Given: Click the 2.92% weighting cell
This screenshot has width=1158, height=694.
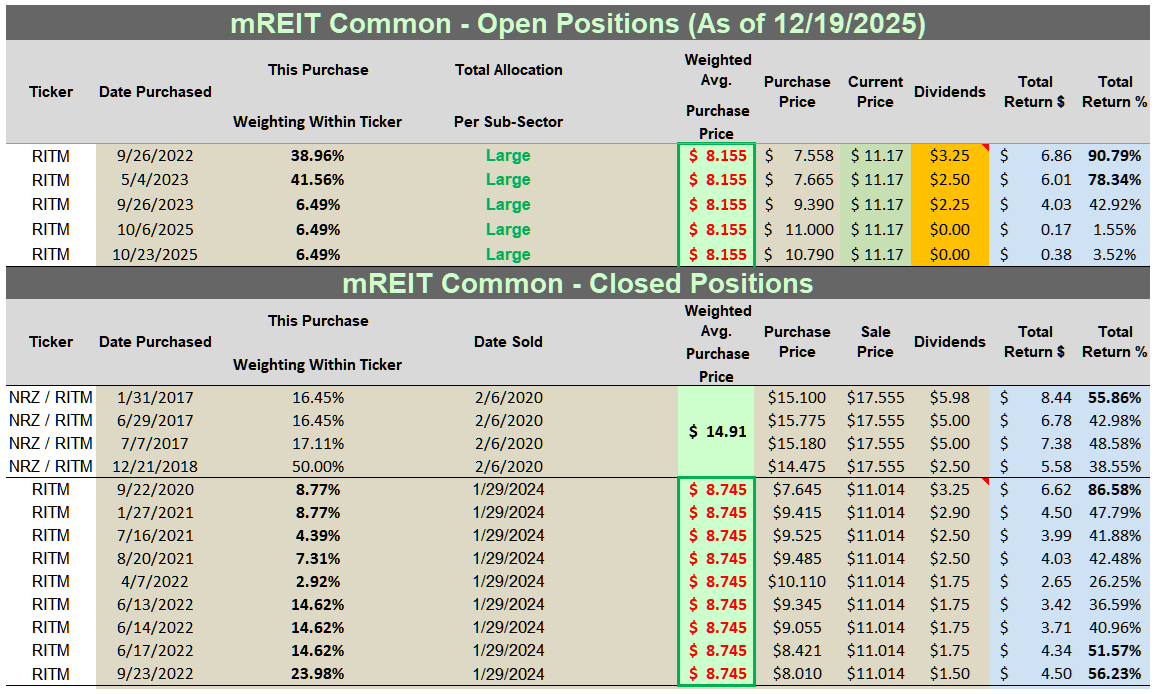Looking at the screenshot, I should click(x=318, y=582).
